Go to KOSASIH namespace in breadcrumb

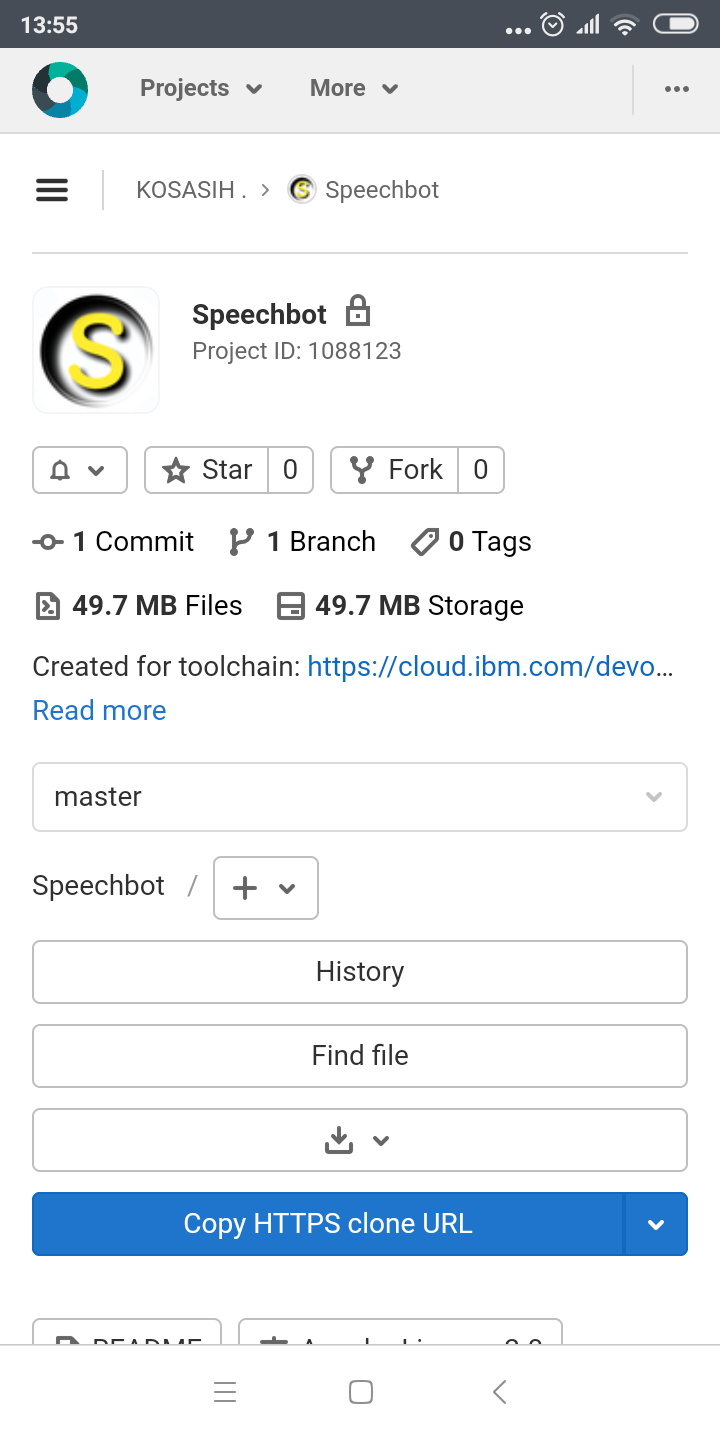pyautogui.click(x=191, y=190)
